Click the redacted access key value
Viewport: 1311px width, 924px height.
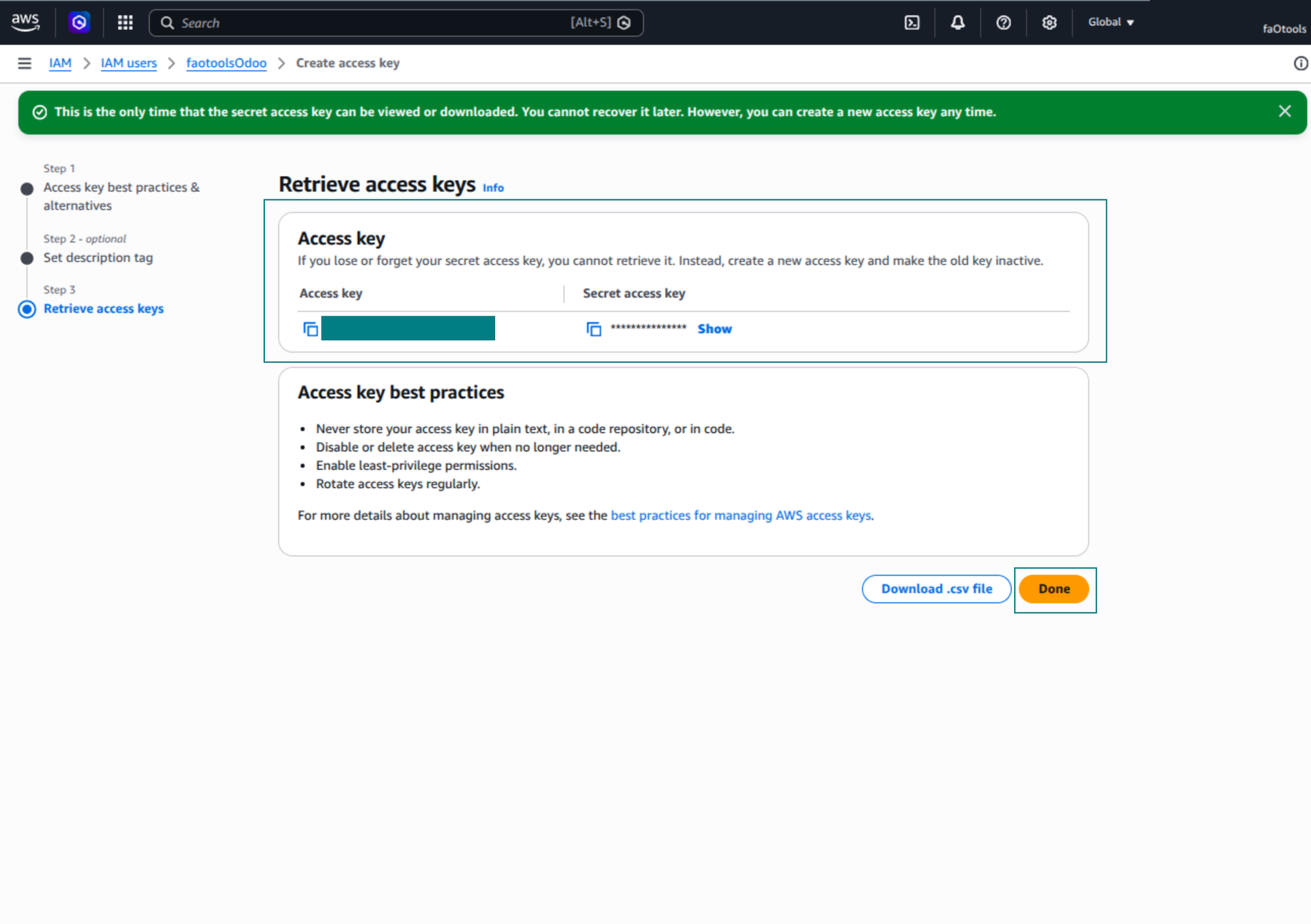(x=408, y=328)
